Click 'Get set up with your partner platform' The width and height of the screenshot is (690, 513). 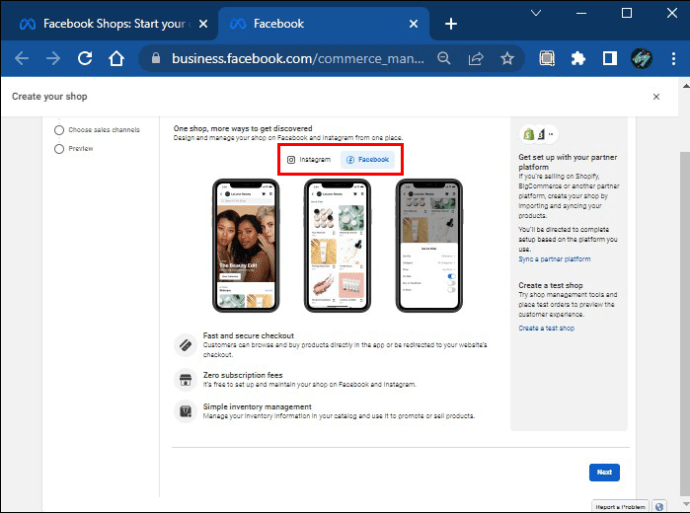tap(568, 162)
